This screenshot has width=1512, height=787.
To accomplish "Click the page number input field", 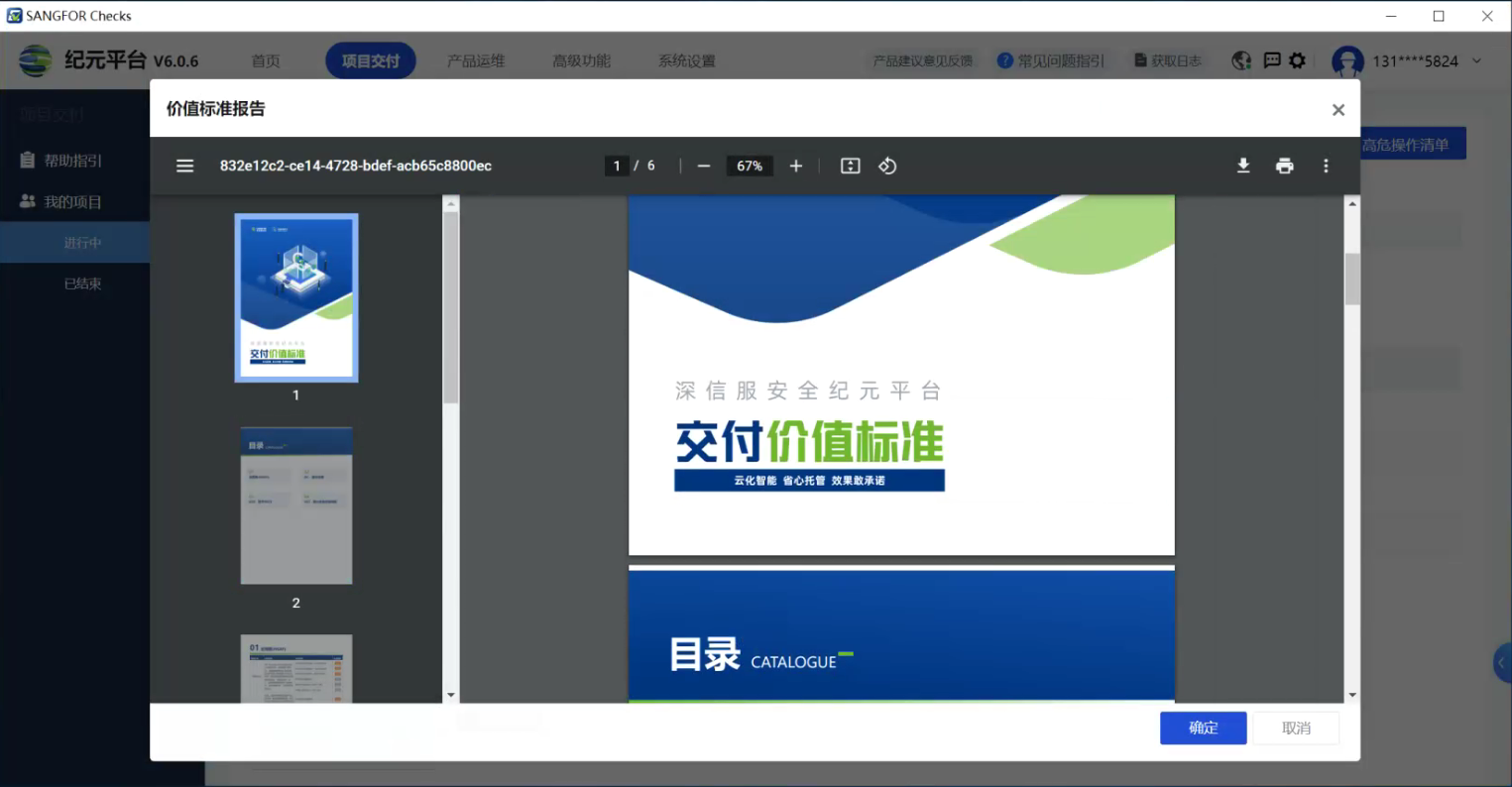I will click(617, 166).
